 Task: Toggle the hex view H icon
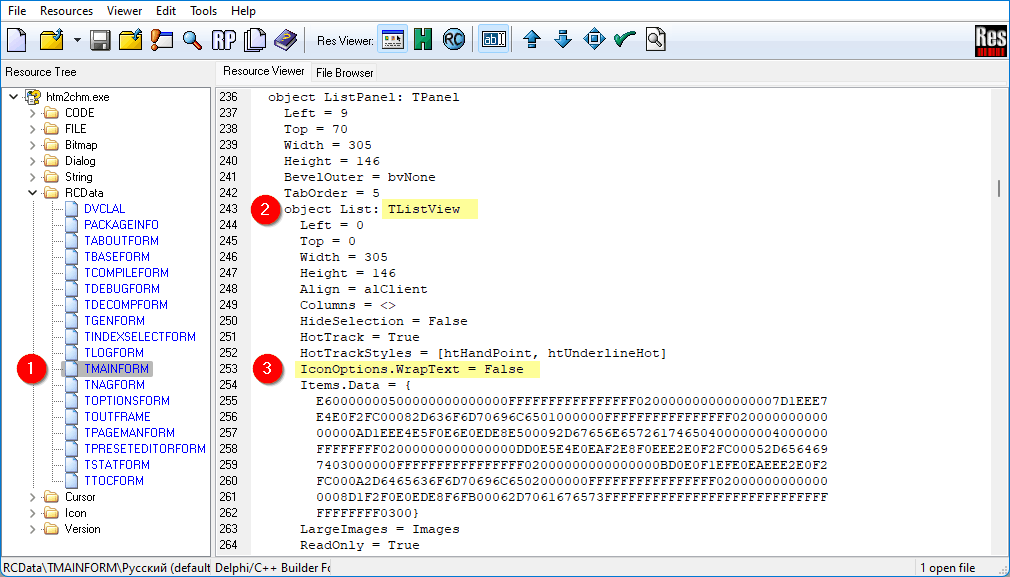tap(423, 40)
